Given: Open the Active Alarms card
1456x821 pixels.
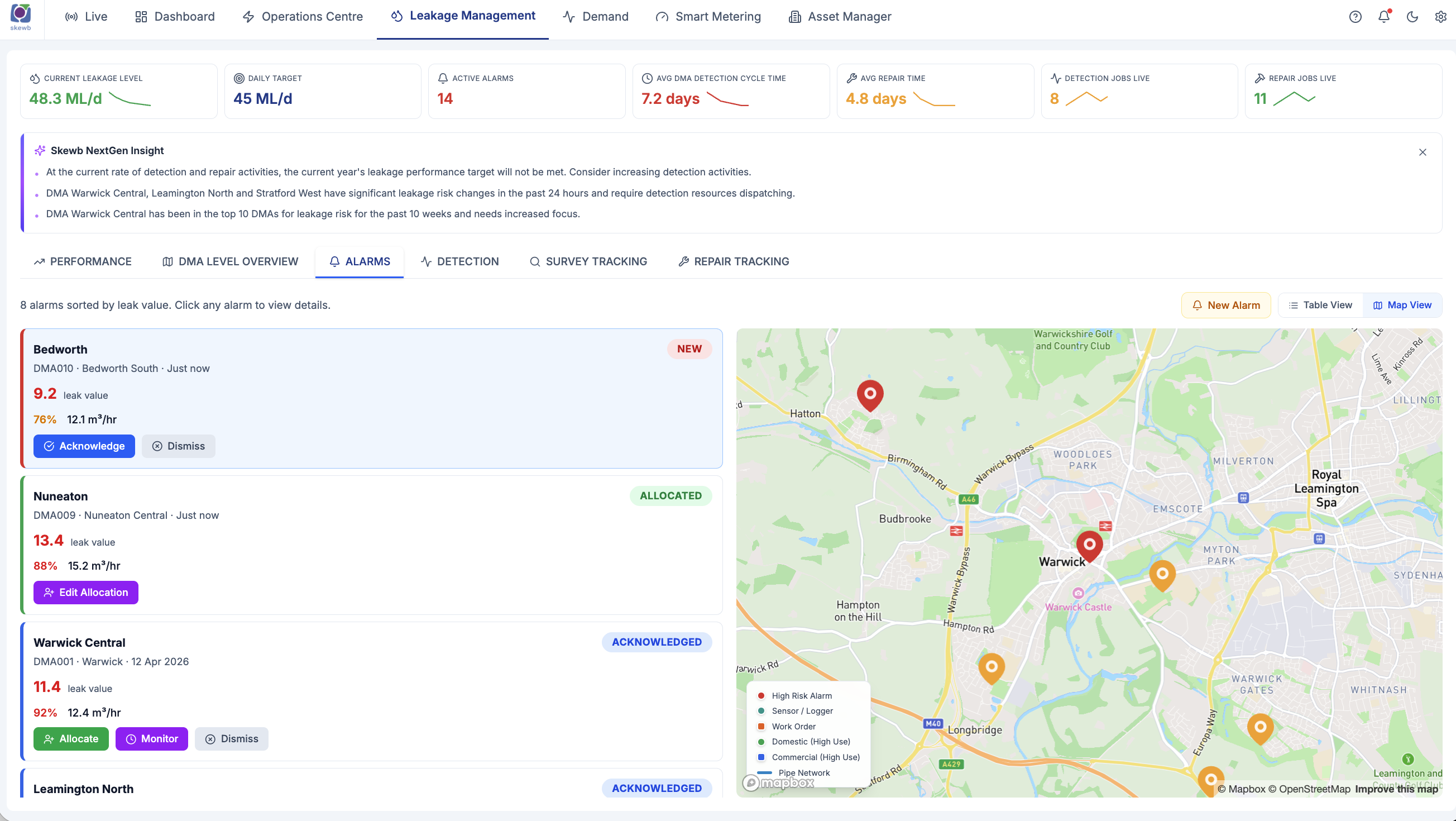Looking at the screenshot, I should click(527, 91).
